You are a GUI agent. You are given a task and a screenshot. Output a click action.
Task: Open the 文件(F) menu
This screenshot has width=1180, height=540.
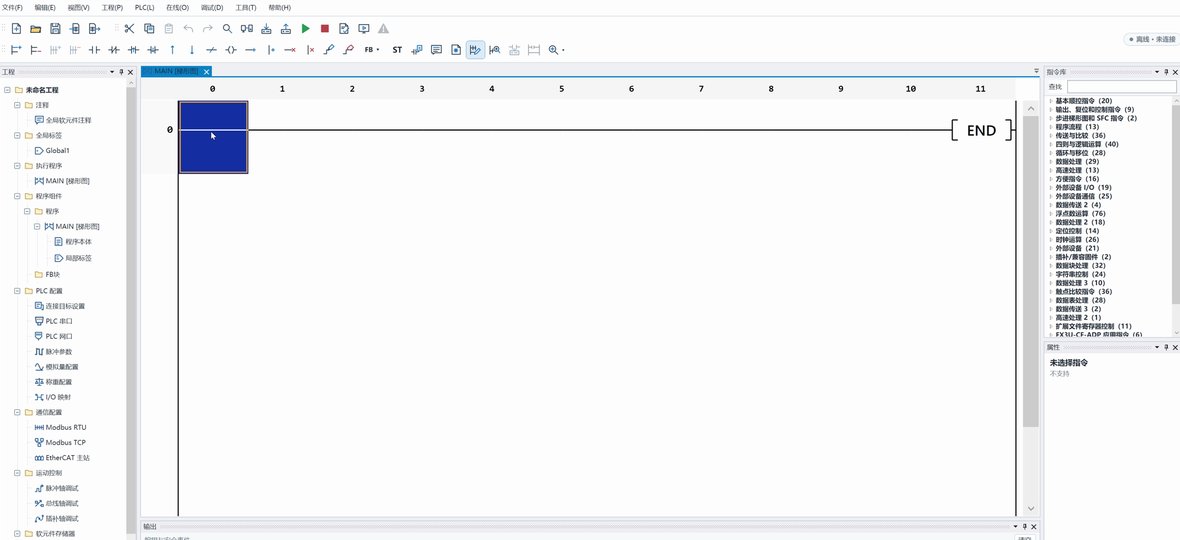12,7
